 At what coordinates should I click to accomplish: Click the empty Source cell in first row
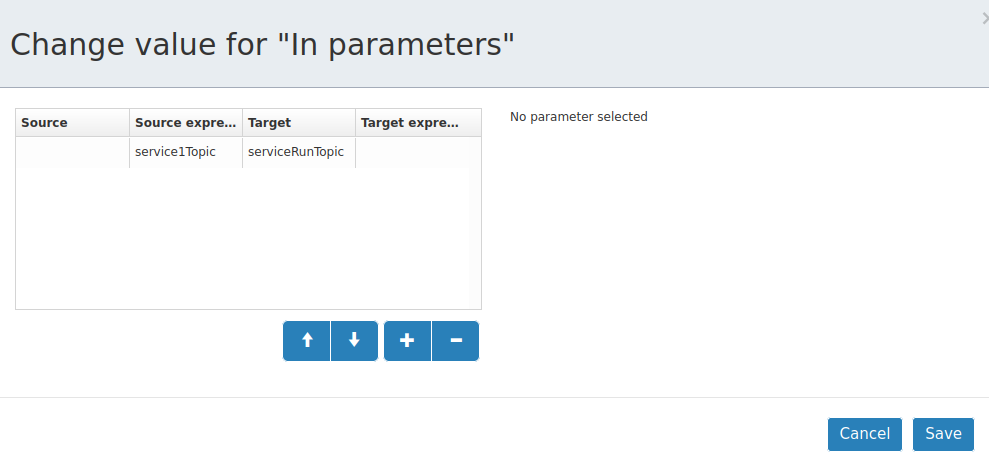point(73,153)
